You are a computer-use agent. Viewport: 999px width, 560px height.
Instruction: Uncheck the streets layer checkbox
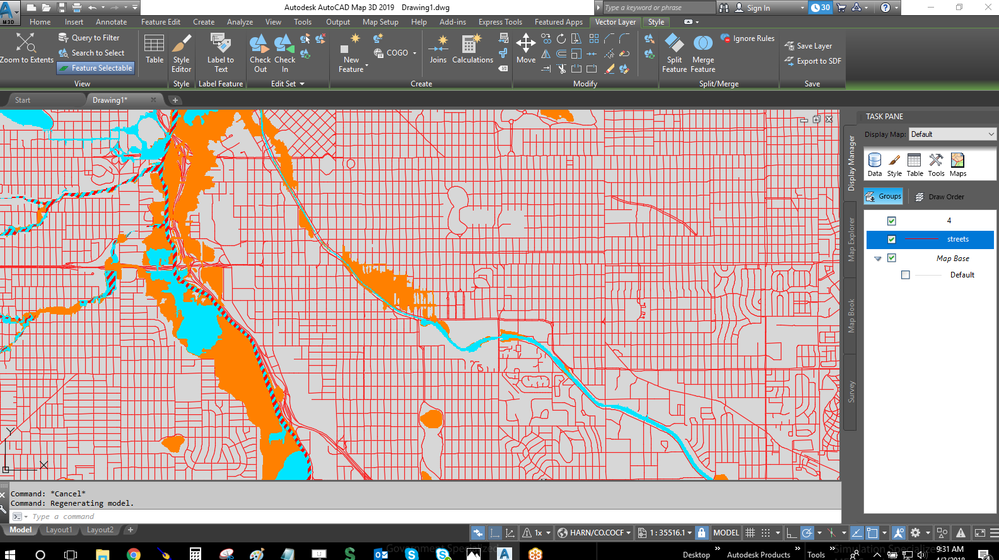tap(891, 240)
